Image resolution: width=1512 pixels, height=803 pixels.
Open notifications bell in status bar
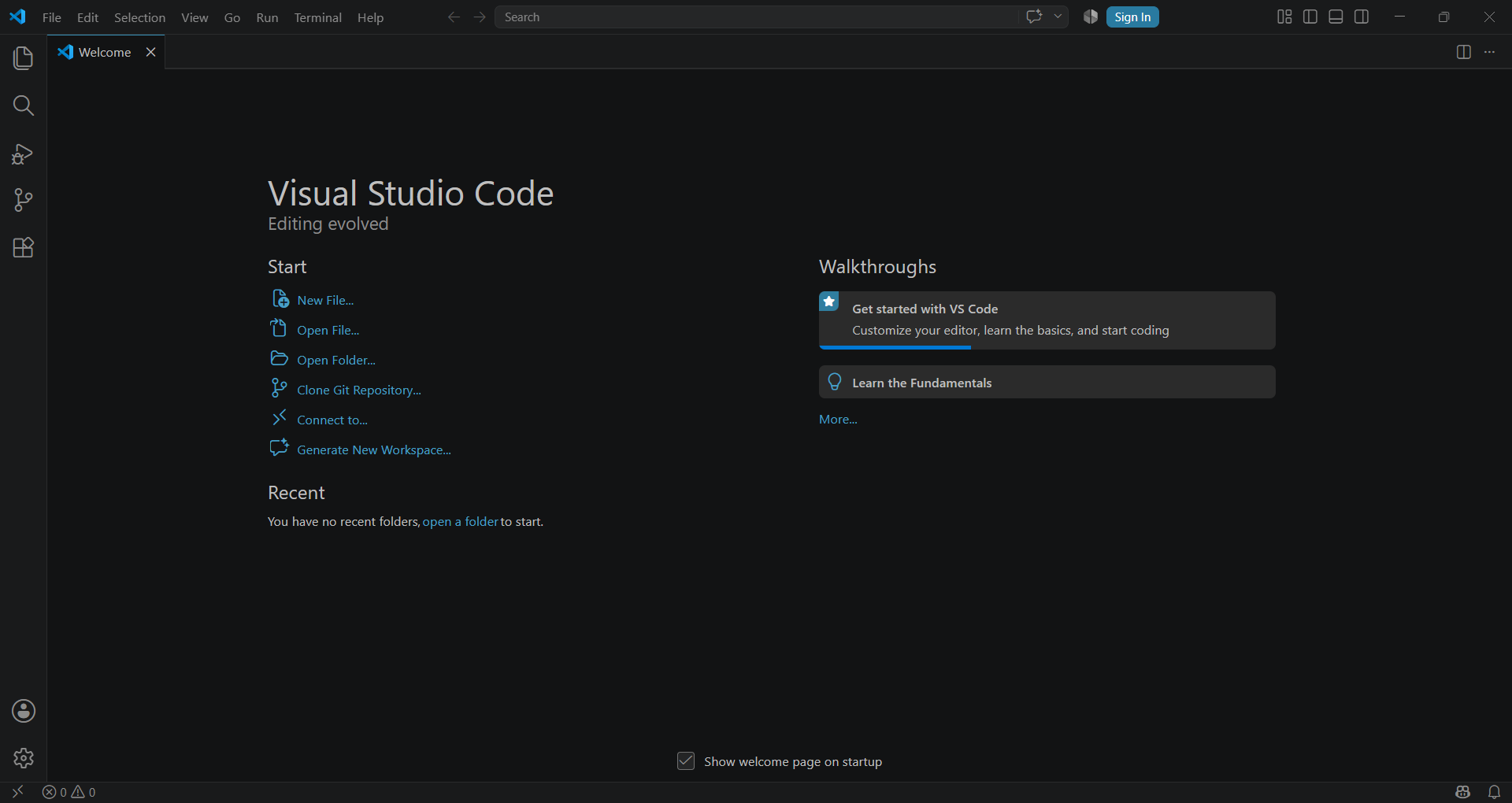click(x=1494, y=792)
